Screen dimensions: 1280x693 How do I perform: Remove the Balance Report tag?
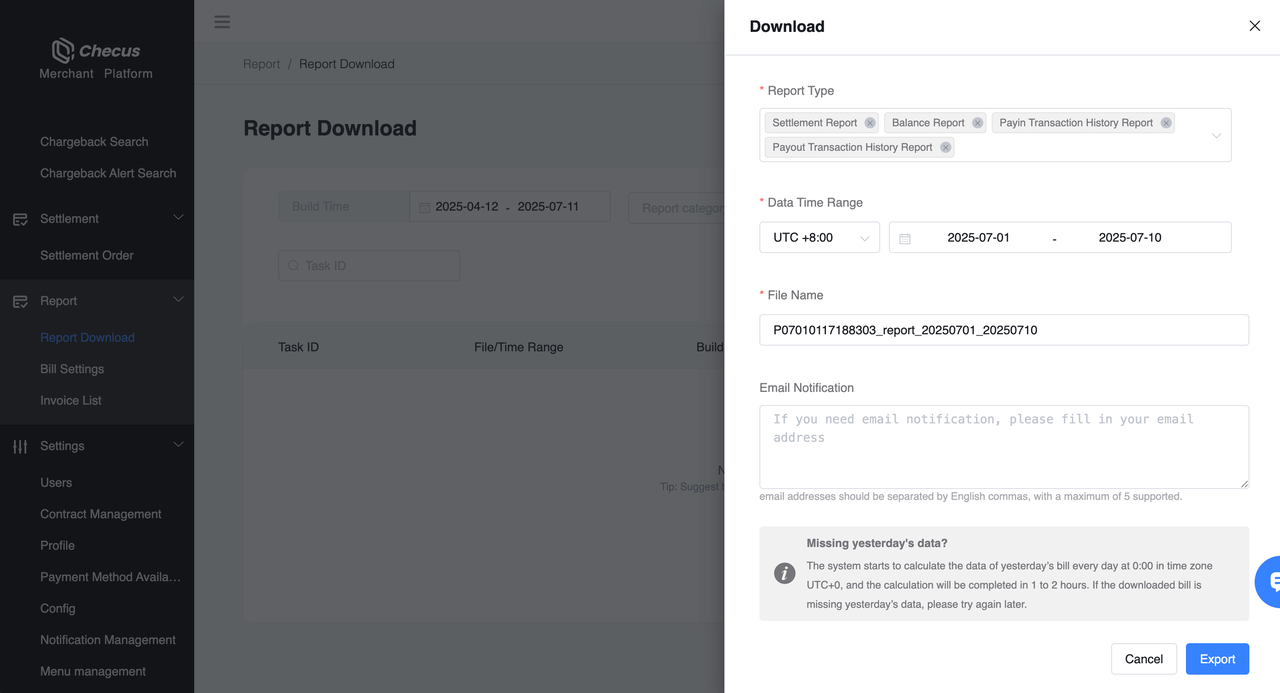point(977,123)
